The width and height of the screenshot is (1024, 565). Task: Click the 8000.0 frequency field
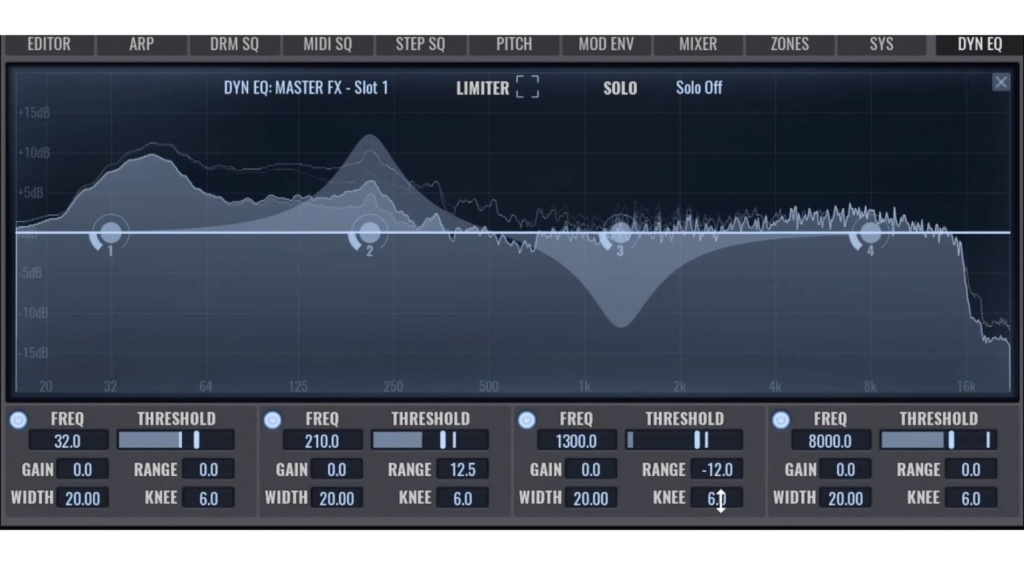click(830, 441)
